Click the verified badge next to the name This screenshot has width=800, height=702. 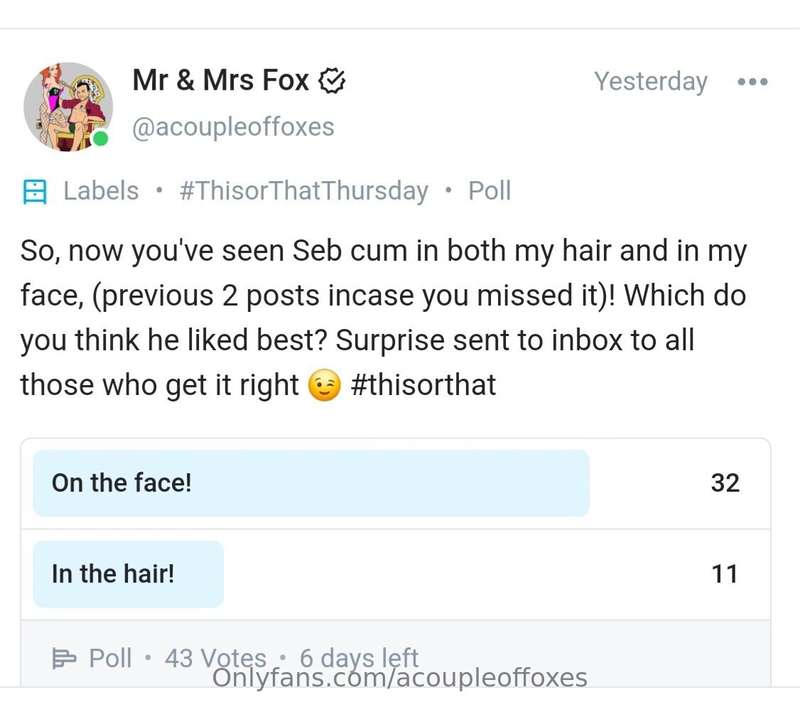click(331, 82)
